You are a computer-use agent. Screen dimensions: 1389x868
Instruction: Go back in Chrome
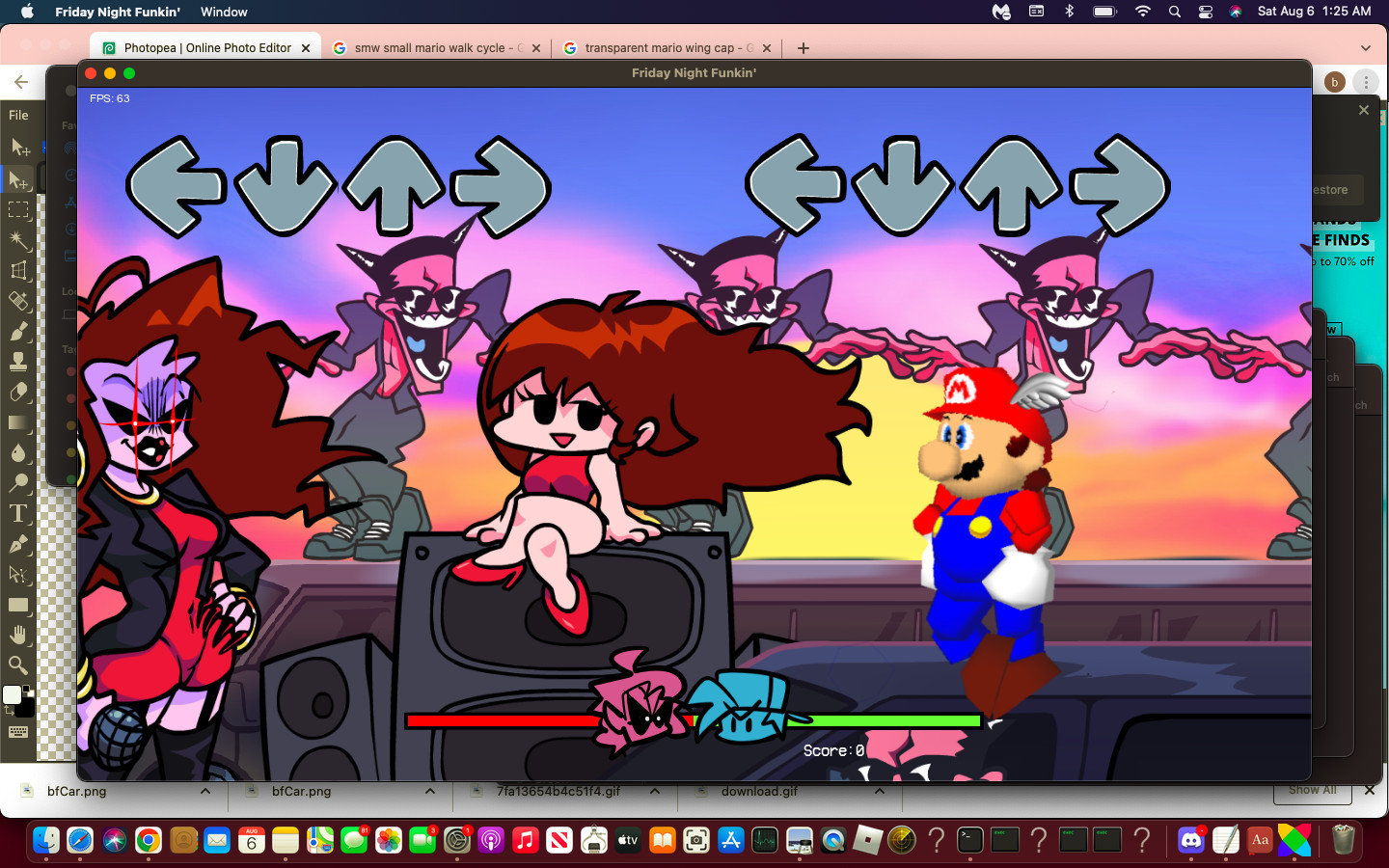[21, 82]
